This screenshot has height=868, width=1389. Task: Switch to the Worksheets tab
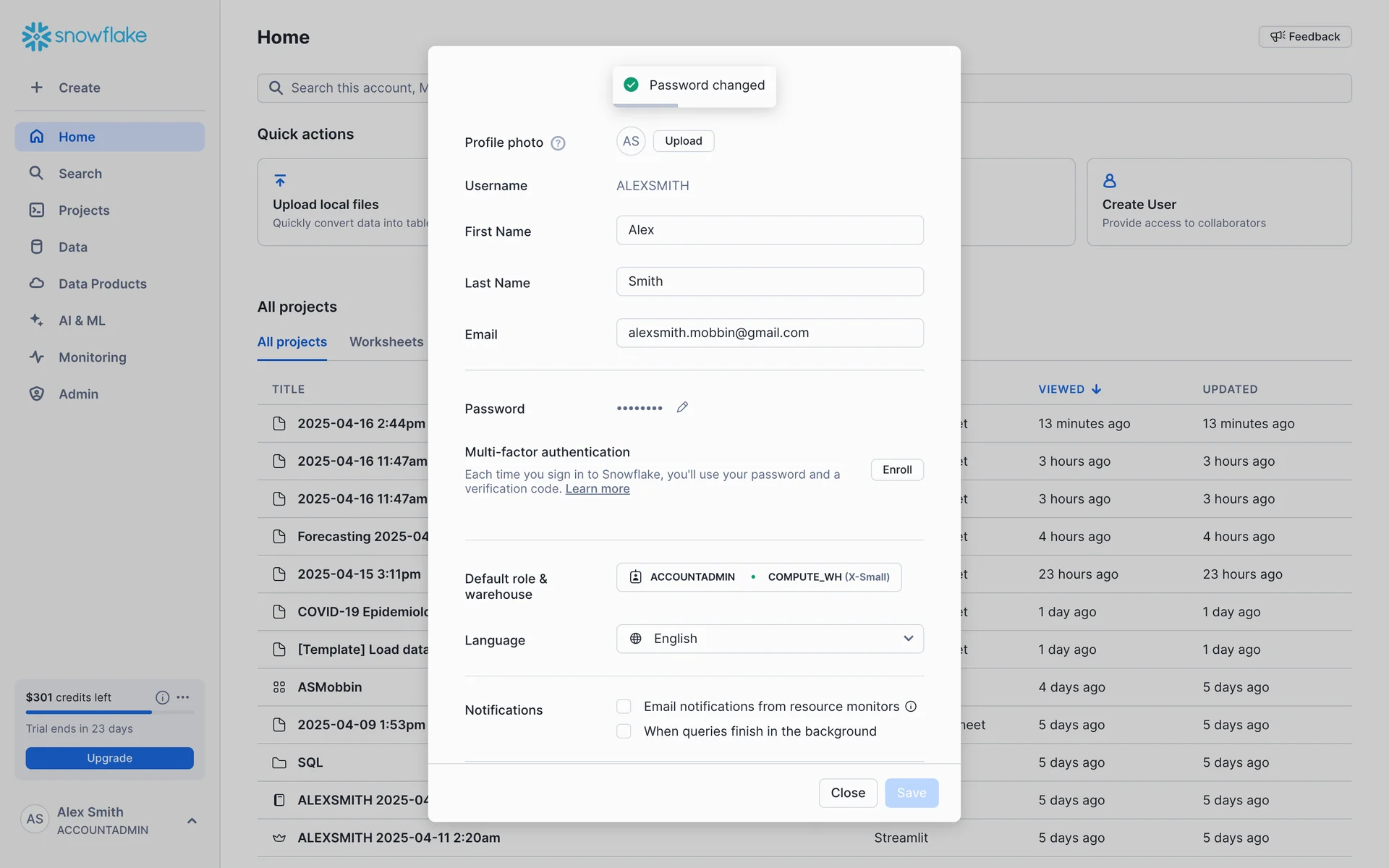386,341
